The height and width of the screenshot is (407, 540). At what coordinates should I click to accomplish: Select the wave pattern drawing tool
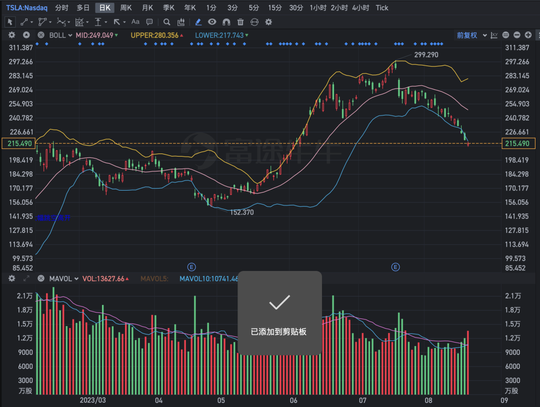point(61,22)
